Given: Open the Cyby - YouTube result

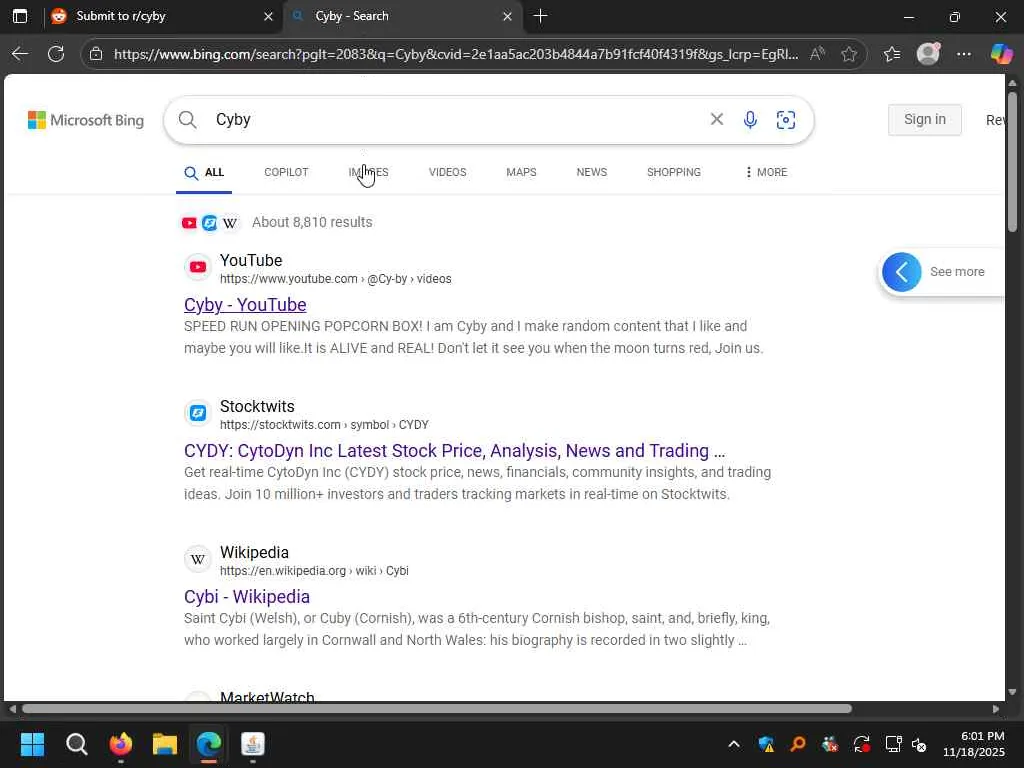Looking at the screenshot, I should click(x=245, y=305).
